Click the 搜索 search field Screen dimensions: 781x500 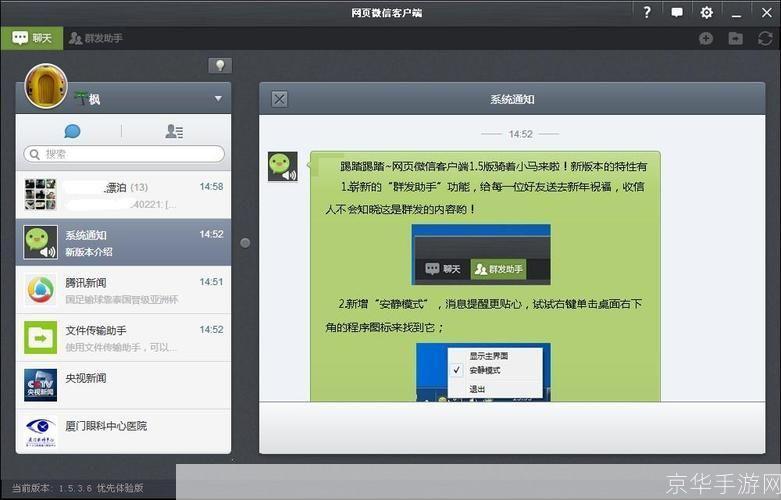124,154
